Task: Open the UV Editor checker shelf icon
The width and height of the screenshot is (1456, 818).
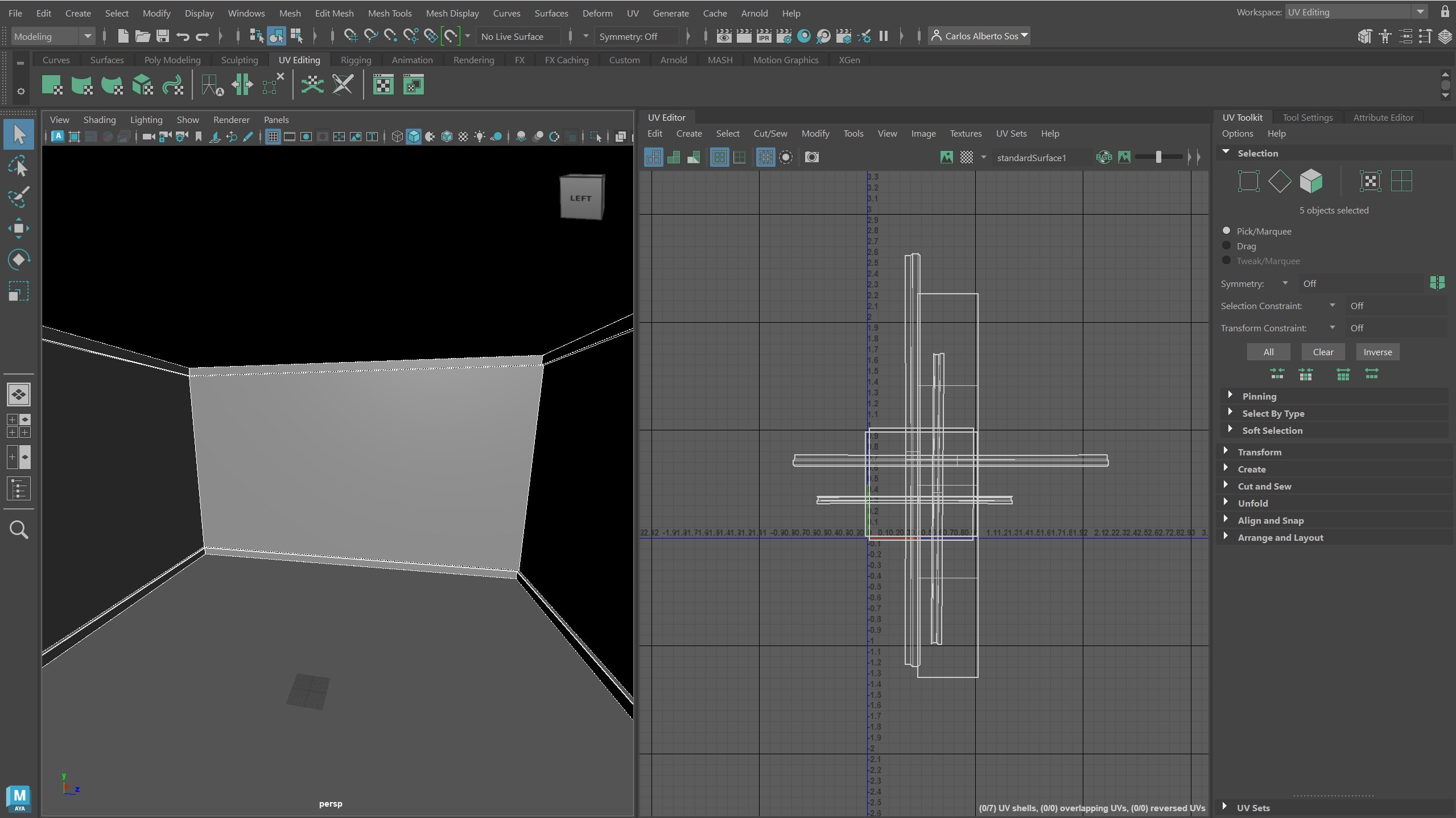Action: pos(383,85)
